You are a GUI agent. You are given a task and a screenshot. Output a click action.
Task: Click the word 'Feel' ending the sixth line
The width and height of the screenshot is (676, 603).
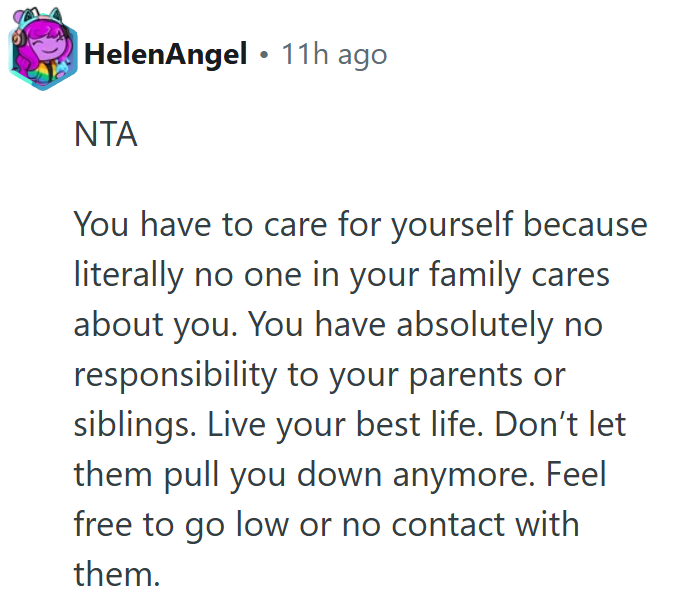tap(576, 474)
